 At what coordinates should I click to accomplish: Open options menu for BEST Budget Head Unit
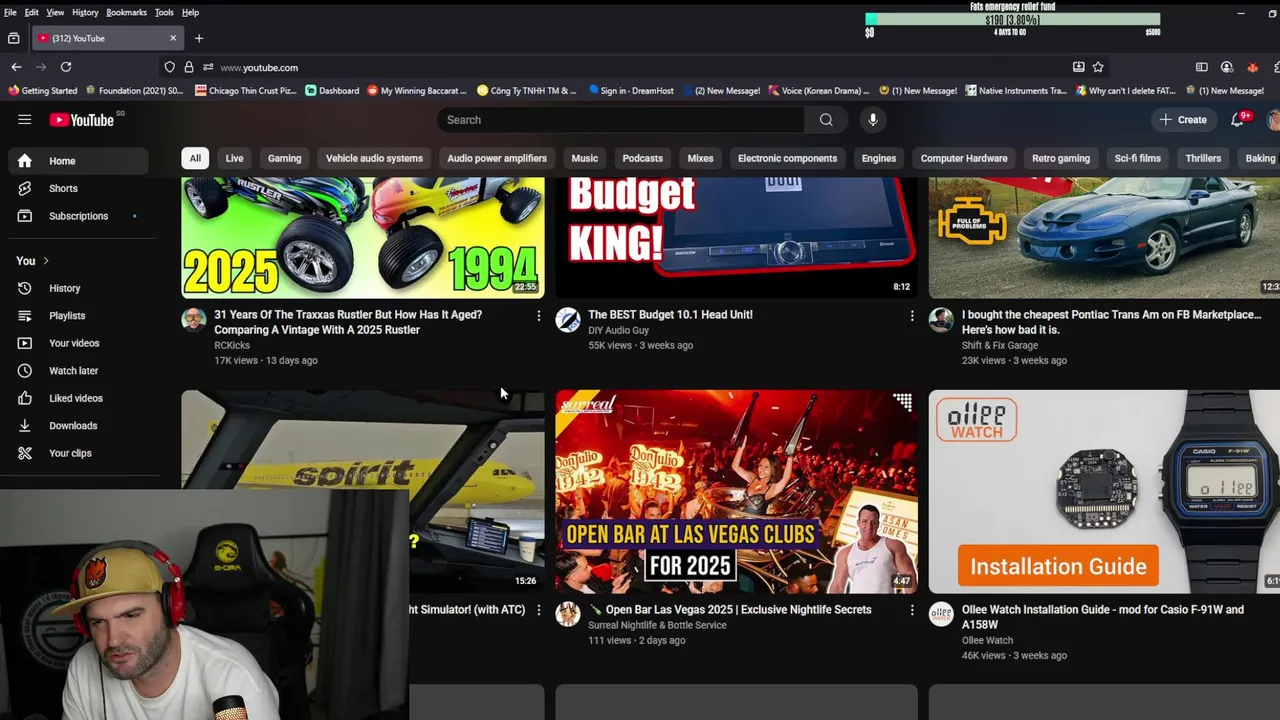click(x=911, y=316)
